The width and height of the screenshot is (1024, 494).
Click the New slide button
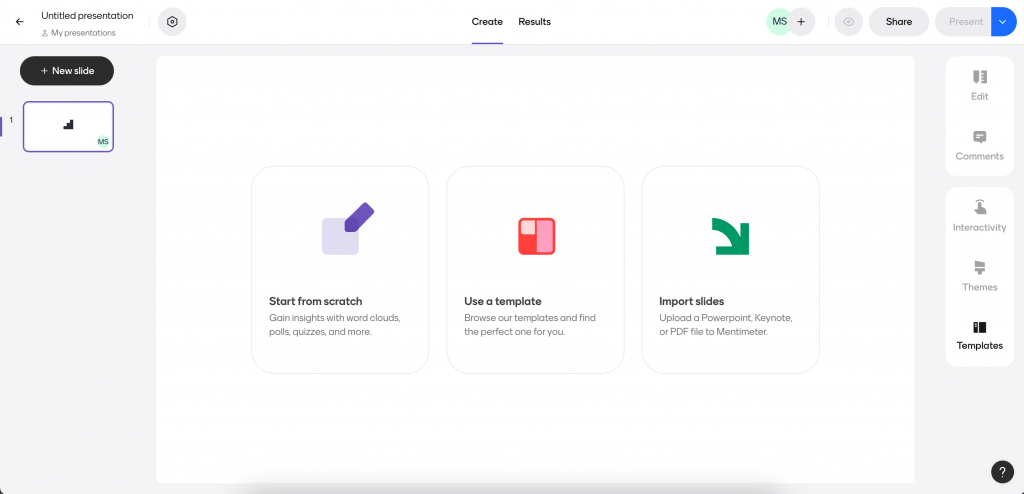67,71
